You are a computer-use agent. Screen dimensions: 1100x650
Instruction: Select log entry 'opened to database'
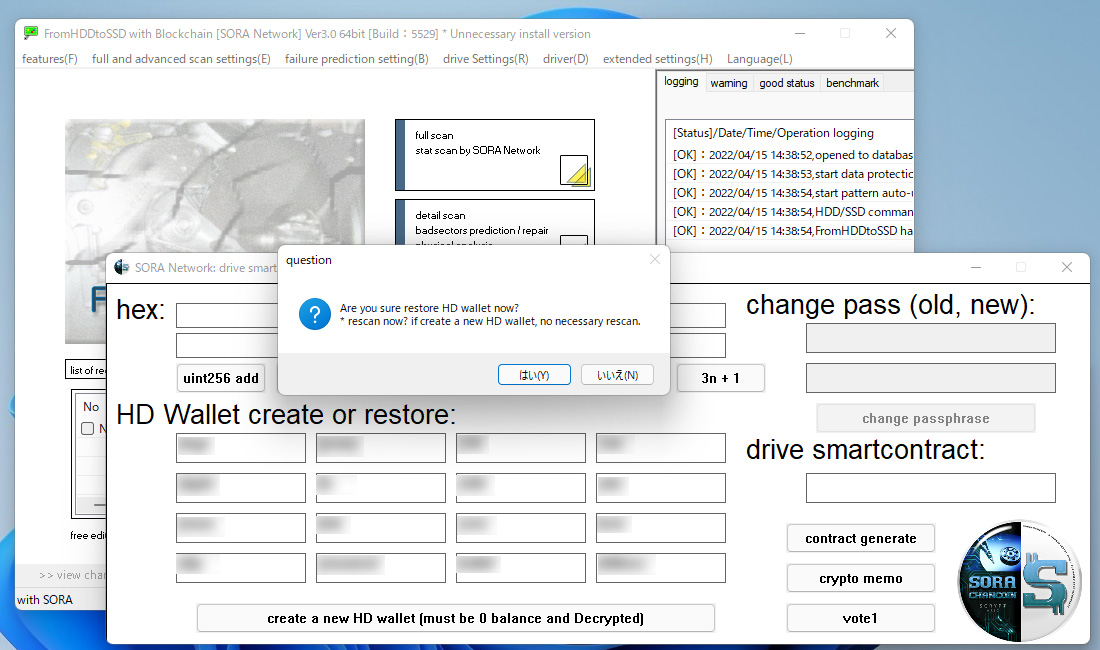(793, 155)
